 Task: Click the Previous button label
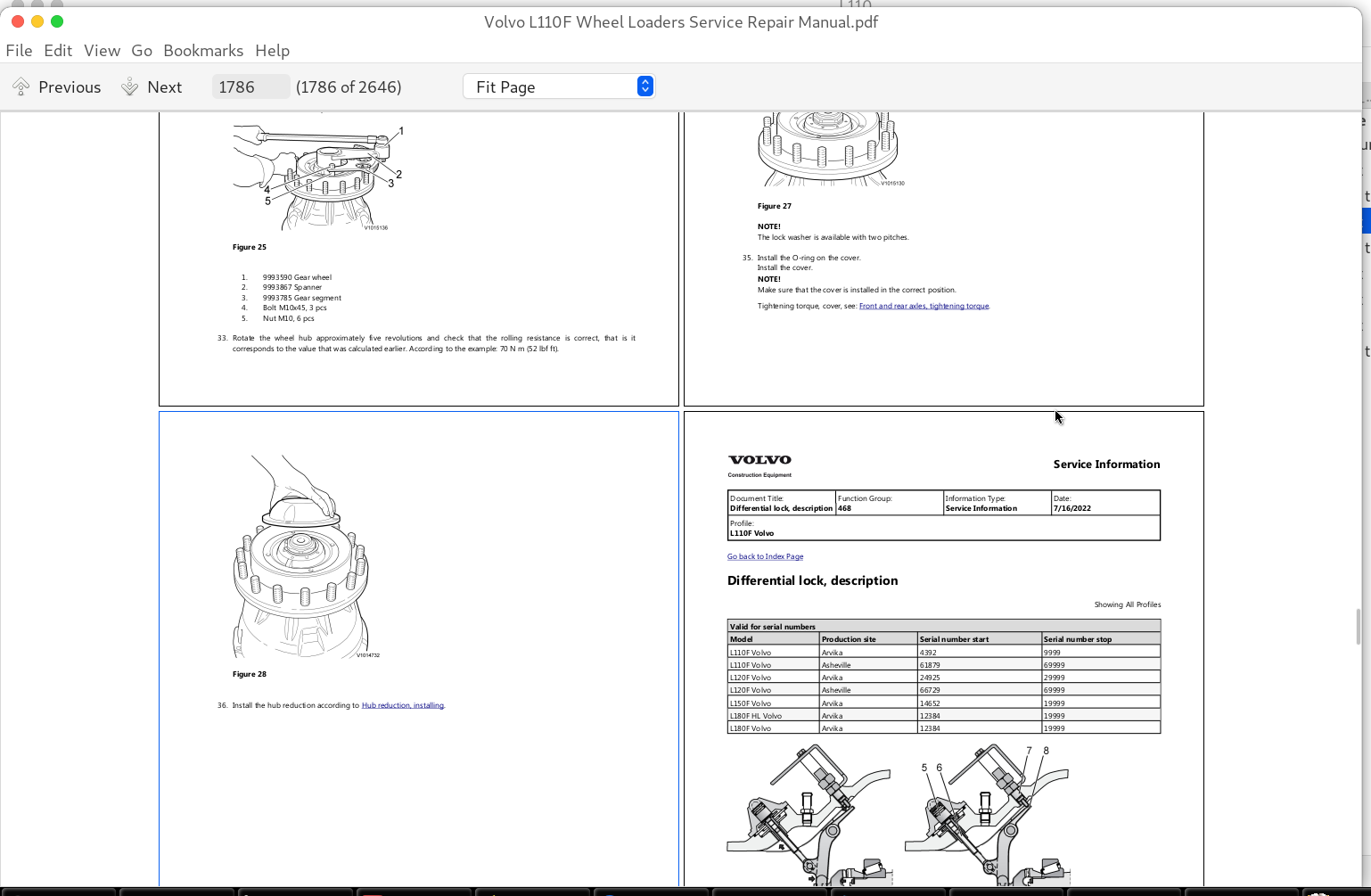point(70,86)
